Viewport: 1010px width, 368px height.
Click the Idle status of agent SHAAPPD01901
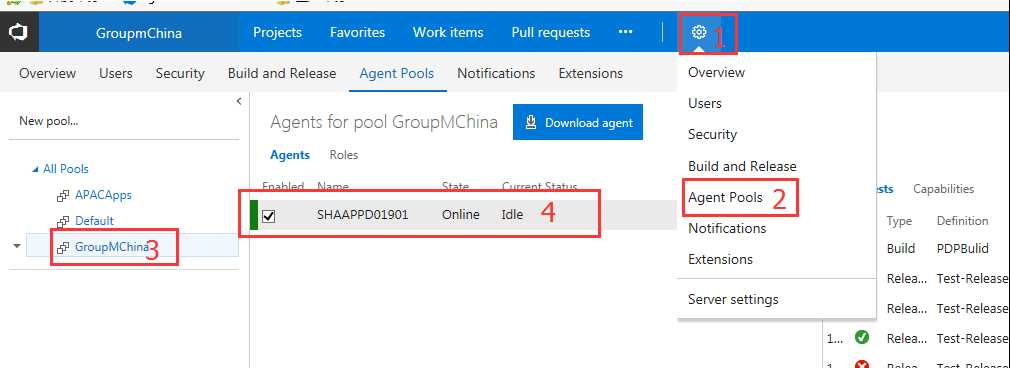512,215
